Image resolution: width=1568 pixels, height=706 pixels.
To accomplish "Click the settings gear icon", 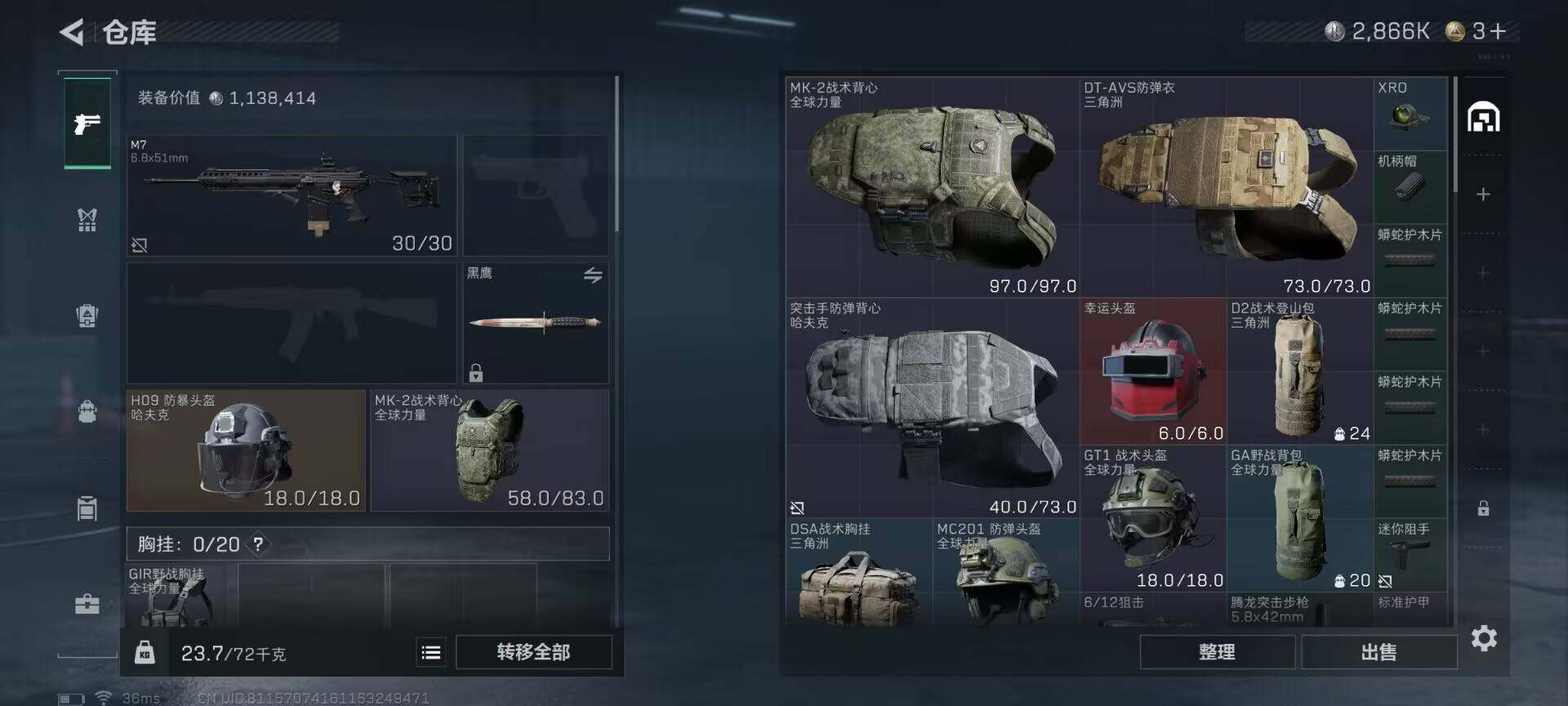I will [x=1484, y=638].
